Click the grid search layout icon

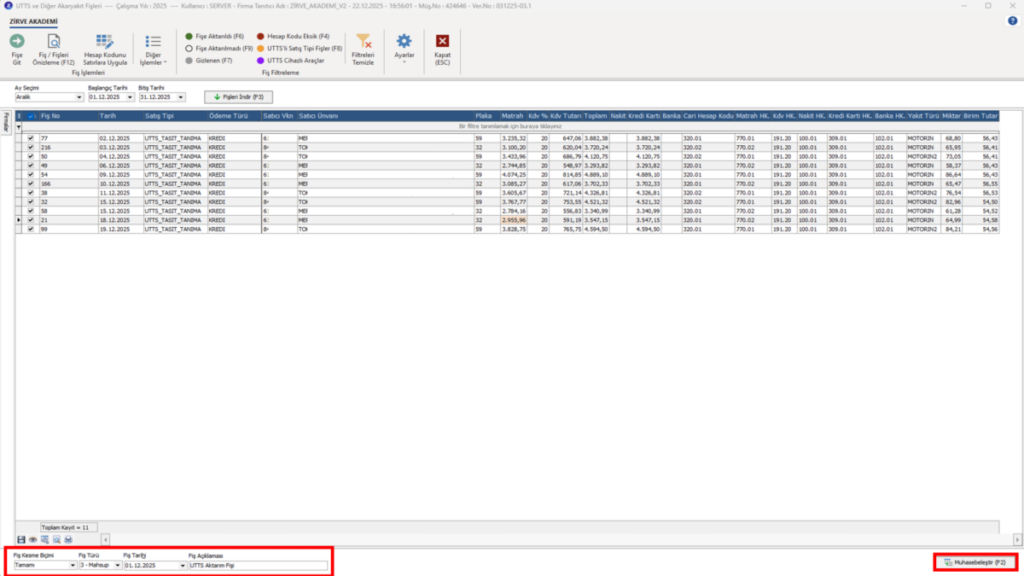coord(44,539)
